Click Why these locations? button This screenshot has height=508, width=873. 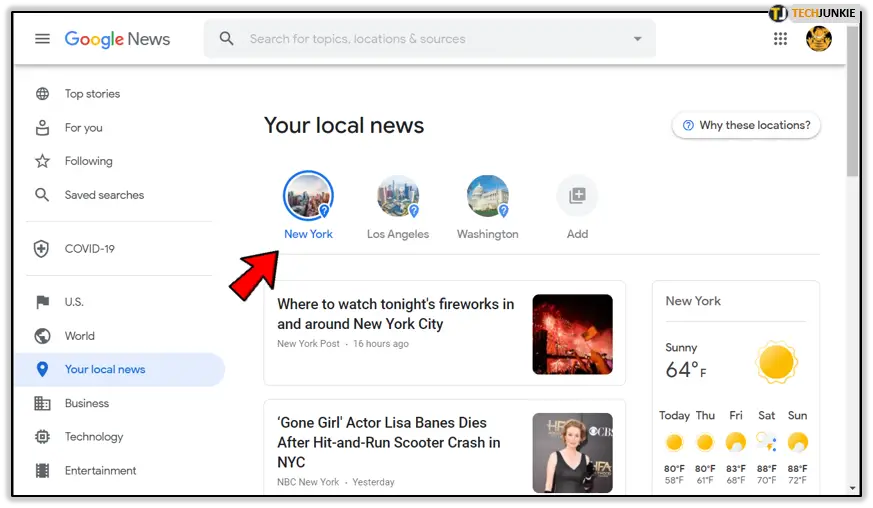point(746,125)
